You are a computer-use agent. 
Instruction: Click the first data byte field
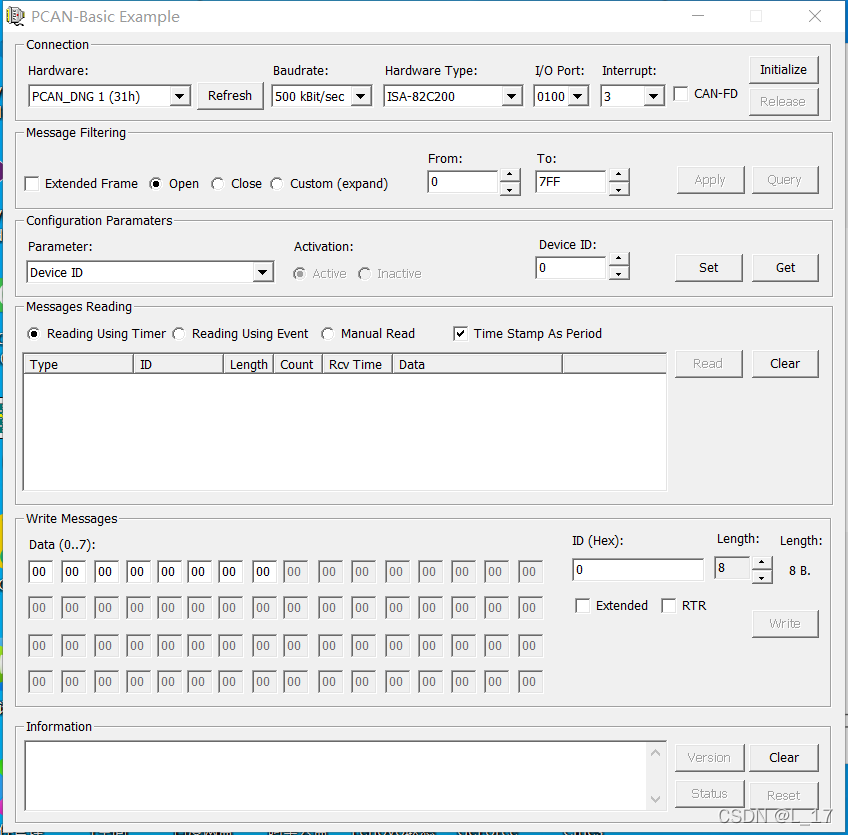(41, 572)
